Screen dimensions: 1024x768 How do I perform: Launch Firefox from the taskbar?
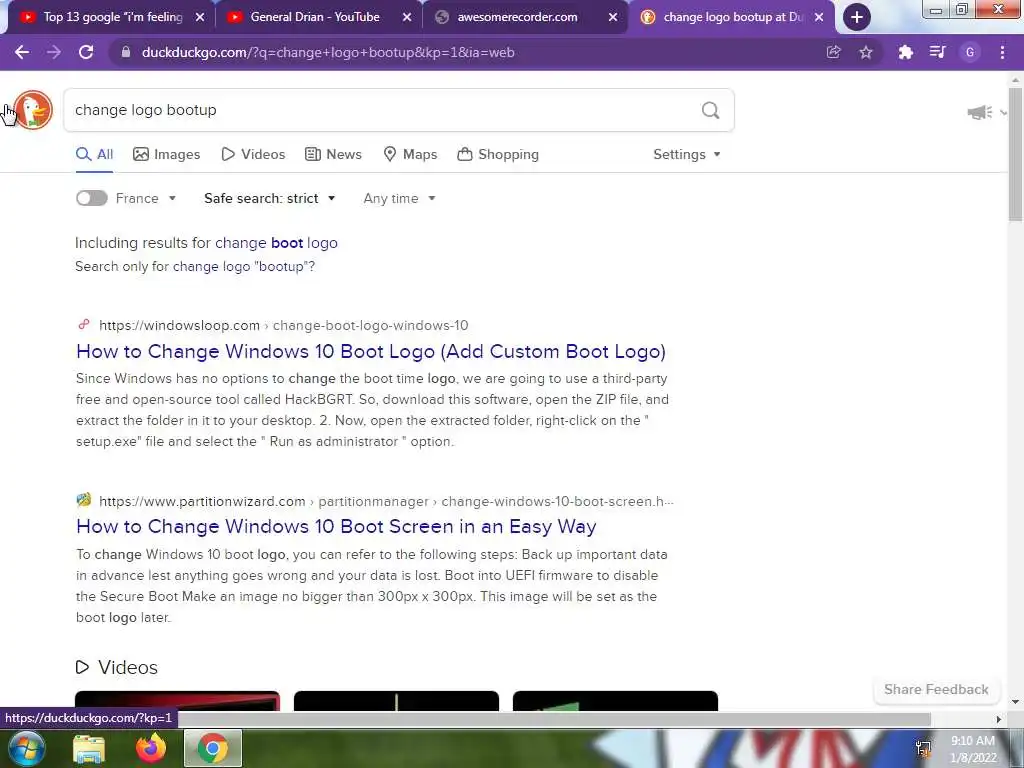pos(151,748)
